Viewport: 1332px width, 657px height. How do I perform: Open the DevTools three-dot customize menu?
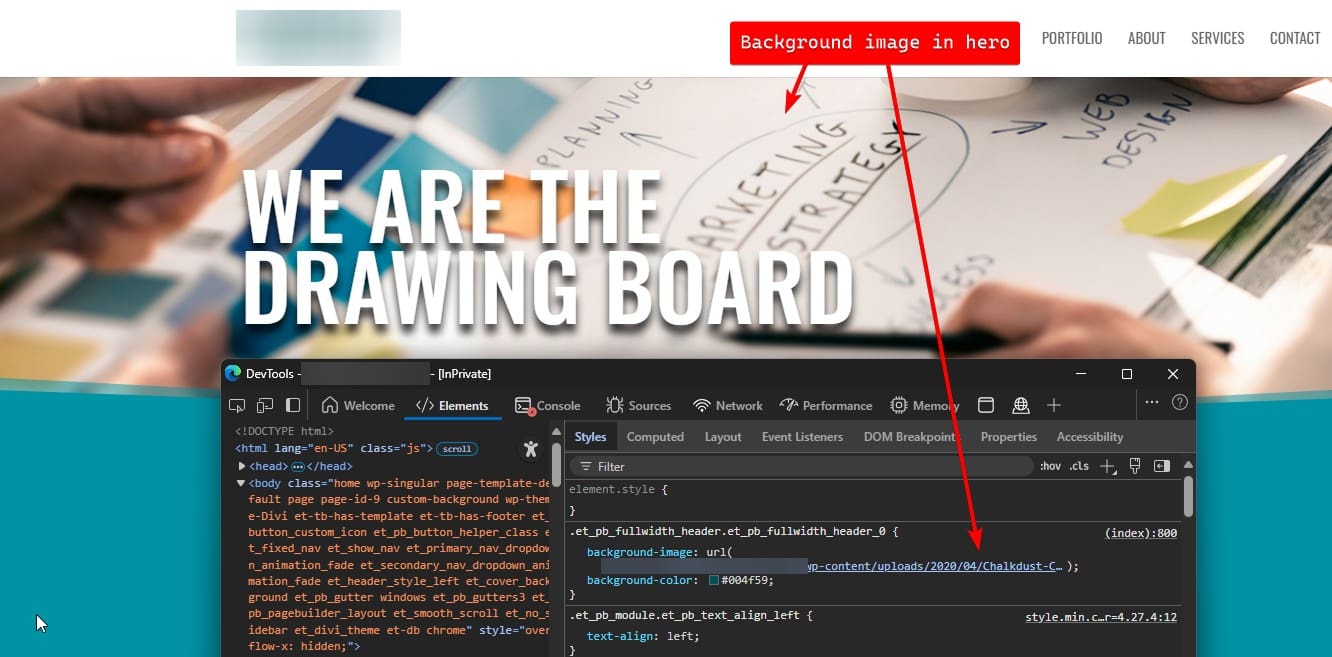1152,402
